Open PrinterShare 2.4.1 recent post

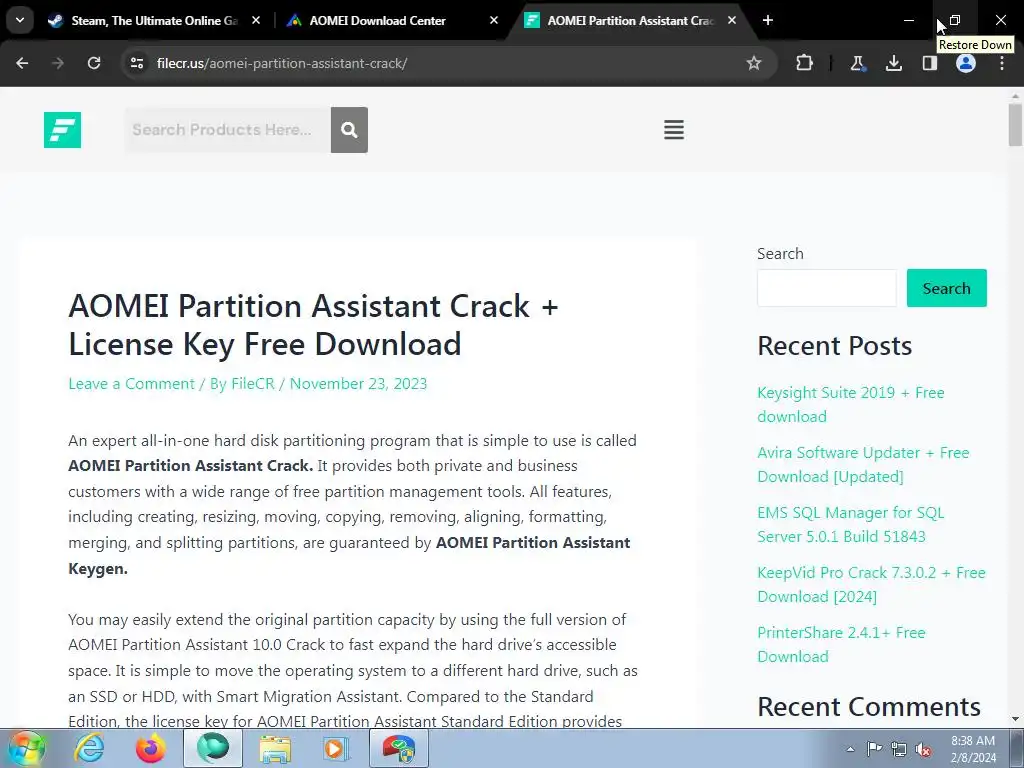pos(841,645)
